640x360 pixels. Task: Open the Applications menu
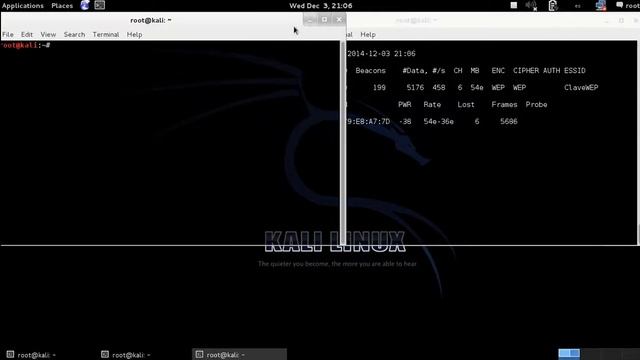coord(23,6)
